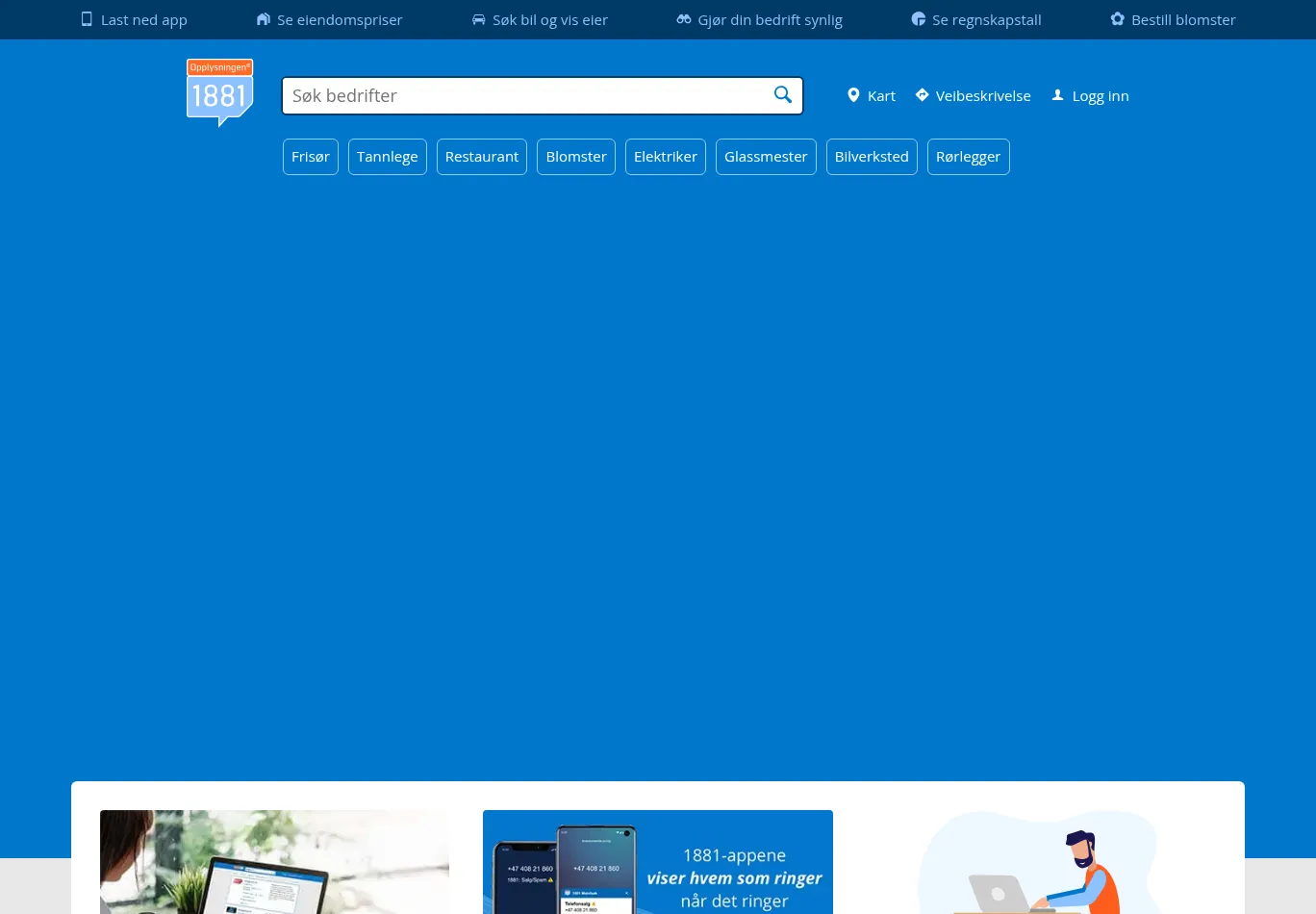The image size is (1316, 914).
Task: Click the flower icon for Bestill blomster
Action: [x=1117, y=19]
